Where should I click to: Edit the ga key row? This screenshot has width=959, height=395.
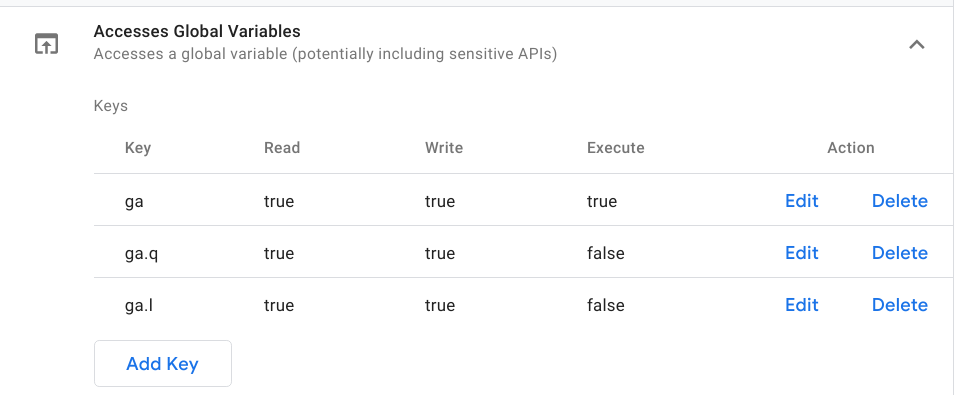click(x=802, y=201)
